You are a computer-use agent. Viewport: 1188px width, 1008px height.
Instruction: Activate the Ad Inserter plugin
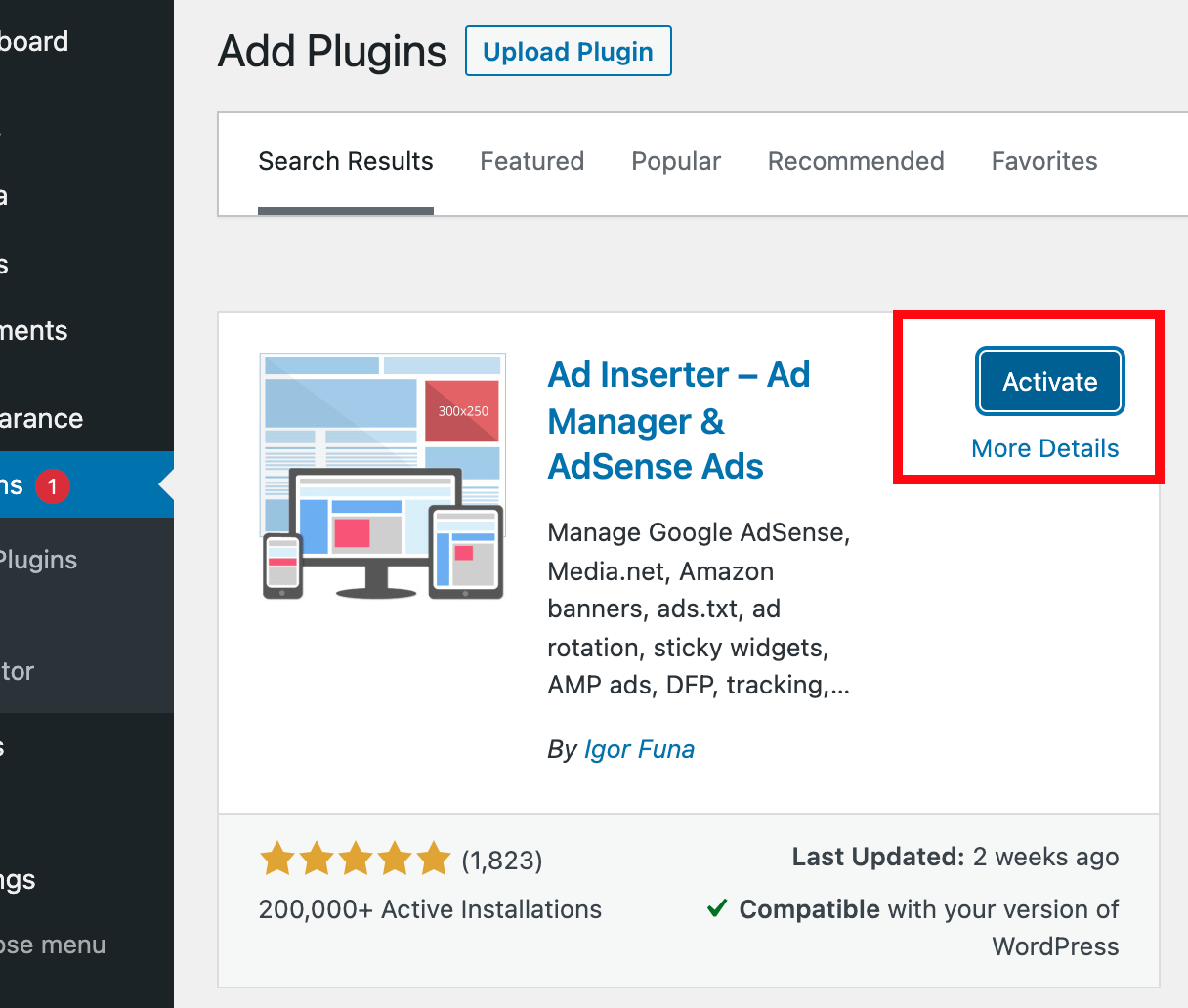click(1050, 382)
